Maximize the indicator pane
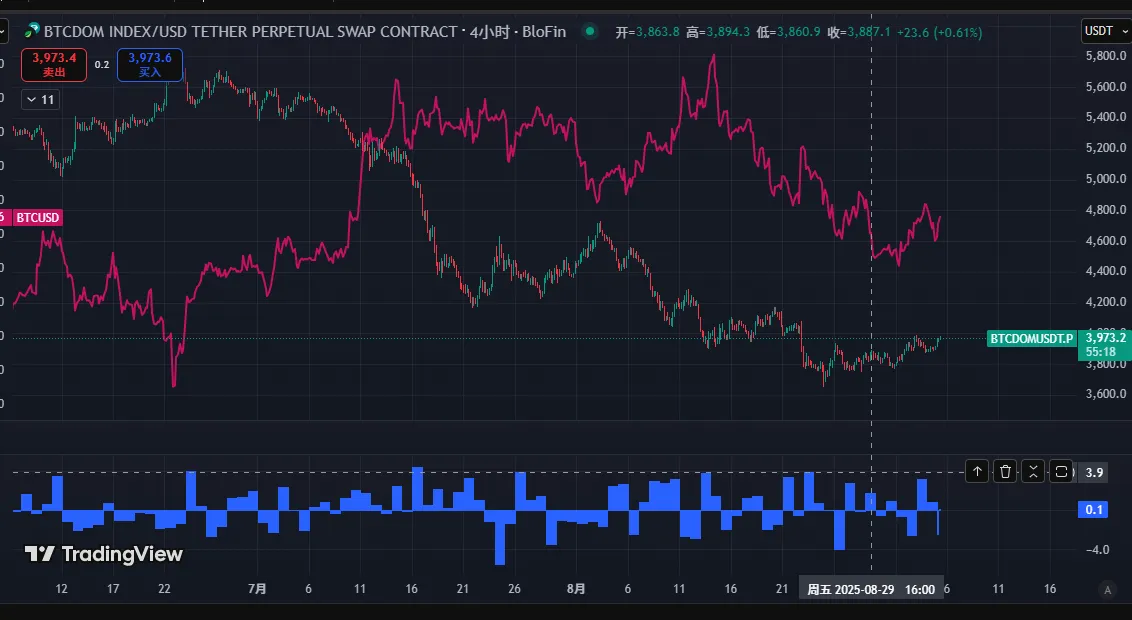 1061,471
